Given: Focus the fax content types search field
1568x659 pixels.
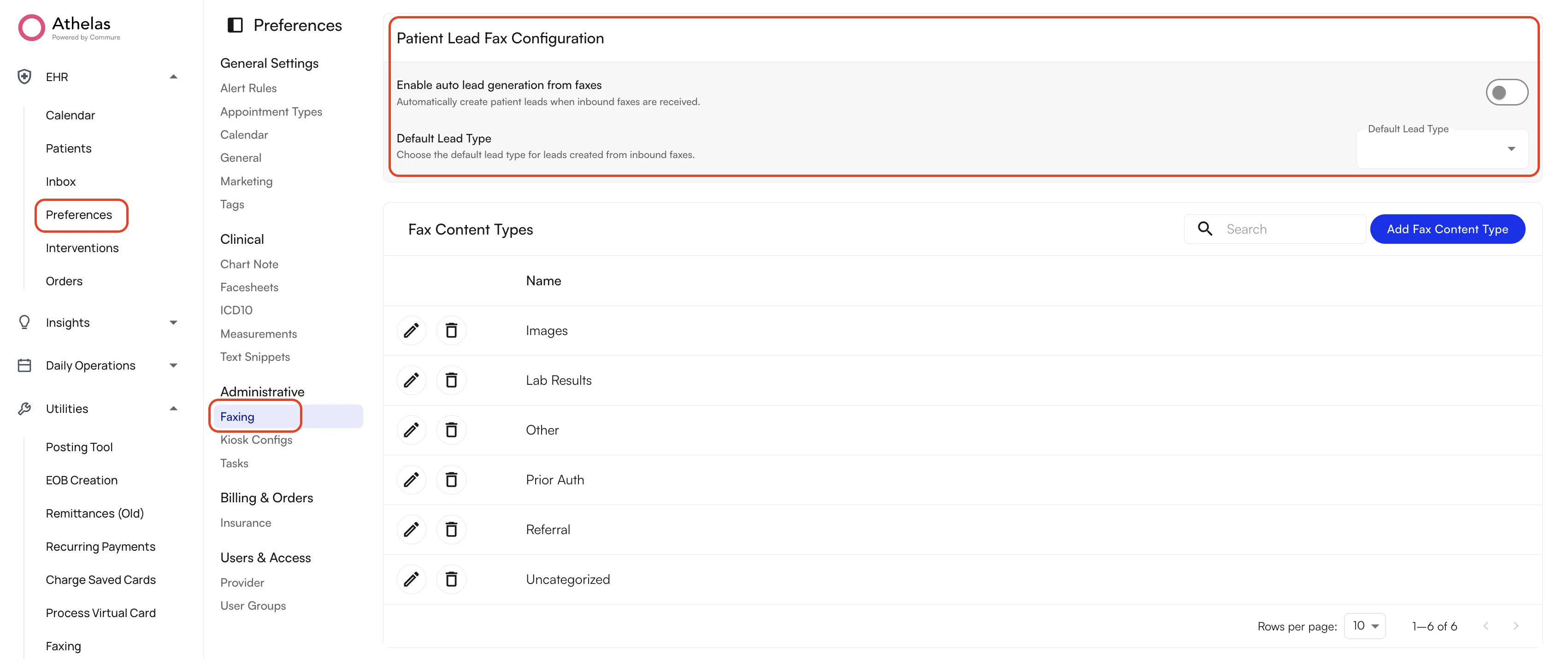Looking at the screenshot, I should (x=1274, y=229).
